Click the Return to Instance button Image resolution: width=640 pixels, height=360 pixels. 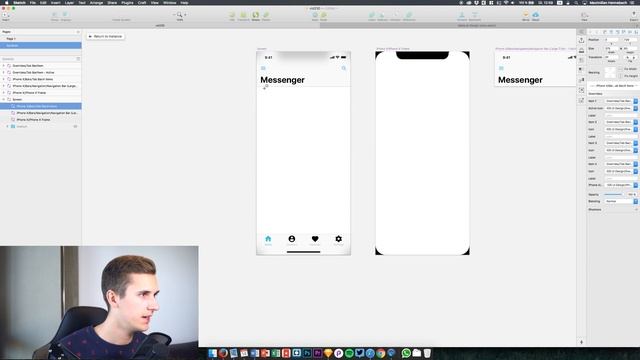106,36
